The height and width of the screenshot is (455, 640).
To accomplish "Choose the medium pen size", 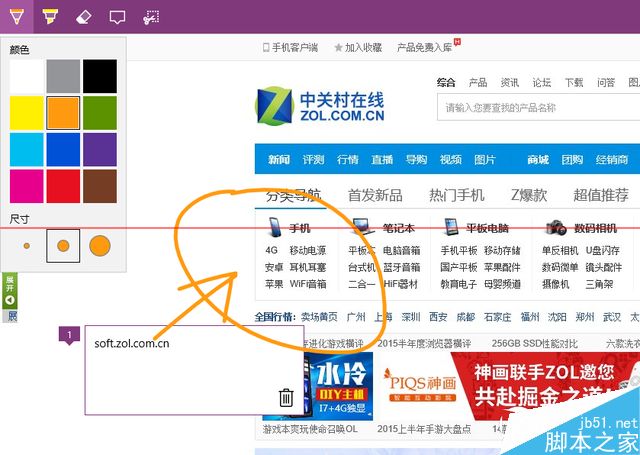I will point(63,245).
